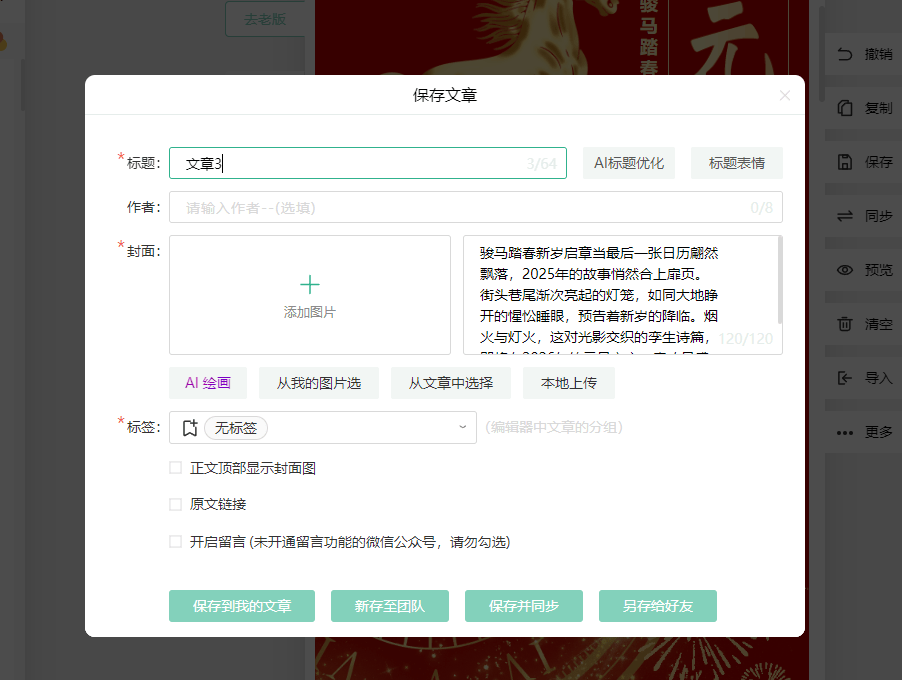The height and width of the screenshot is (680, 902).
Task: Toggle the 开启留言 checkbox
Action: pyautogui.click(x=176, y=542)
